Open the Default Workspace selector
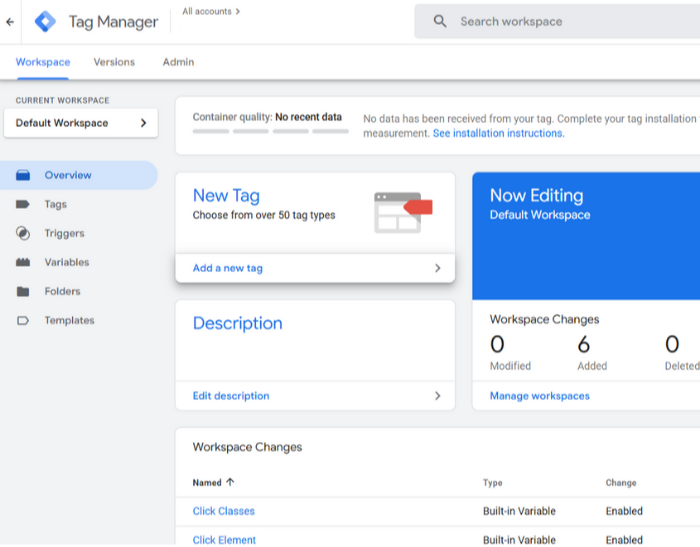 point(81,123)
